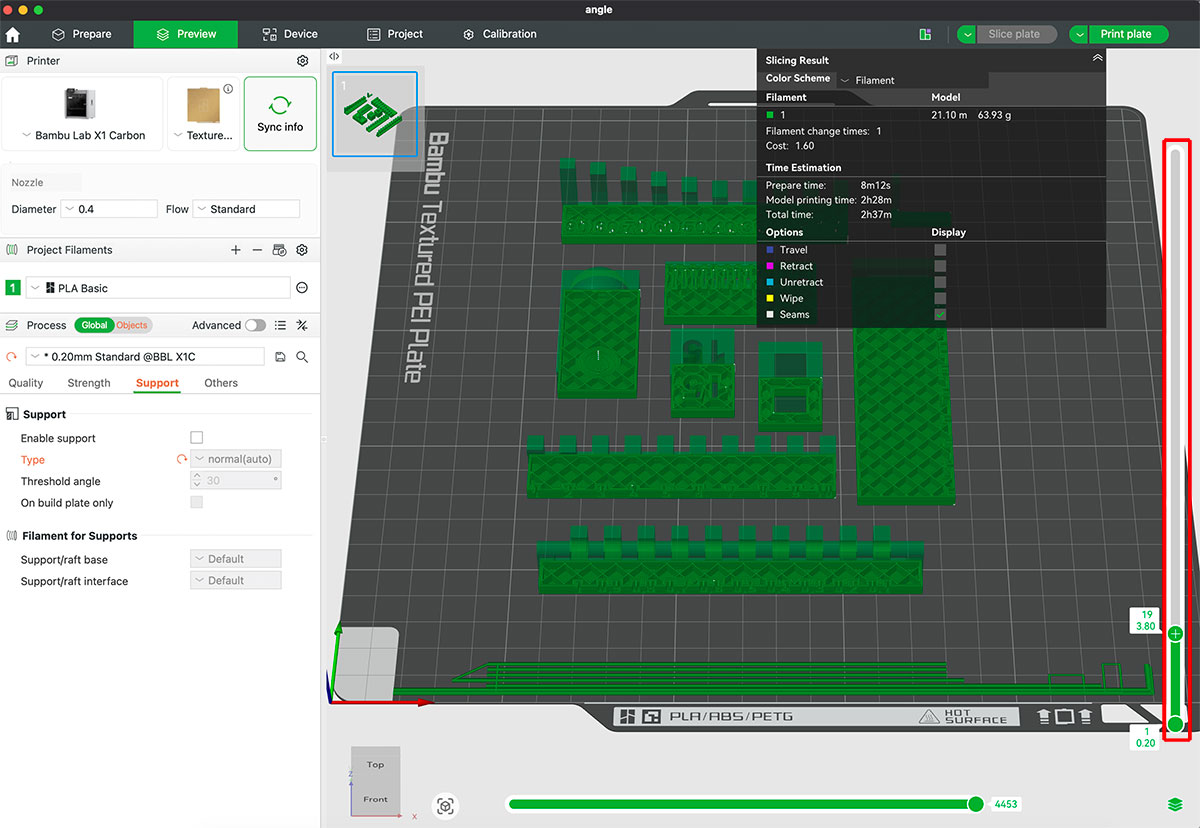
Task: Remove last filament with minus icon
Action: pos(257,250)
